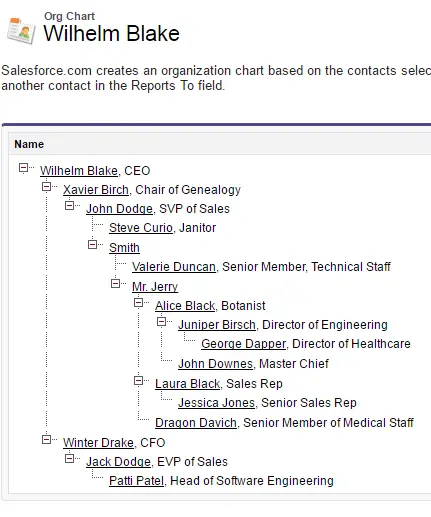This screenshot has width=431, height=517.
Task: Collapse the Juniper Birsch node
Action: pyautogui.click(x=161, y=322)
